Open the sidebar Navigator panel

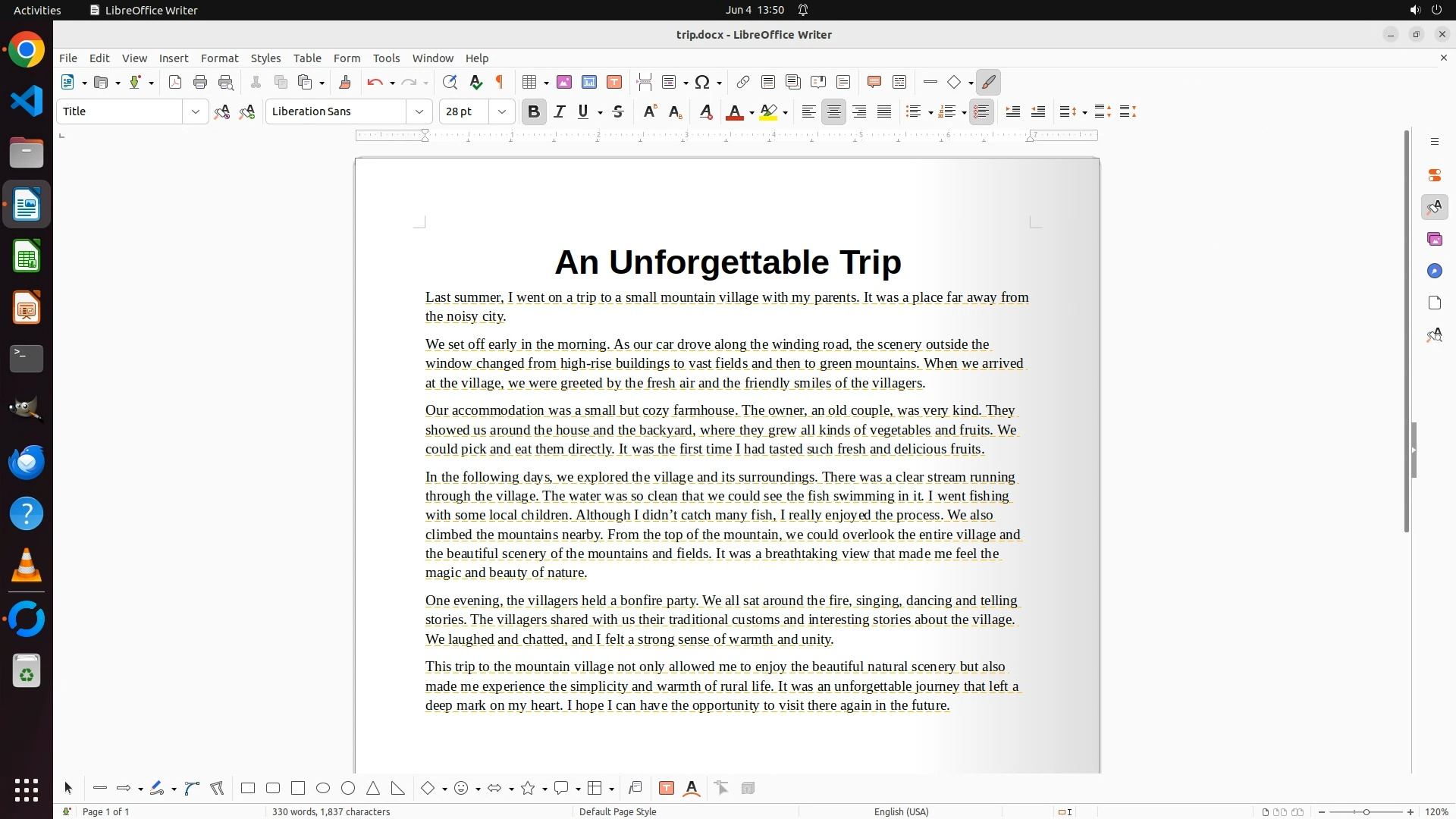click(x=1434, y=271)
